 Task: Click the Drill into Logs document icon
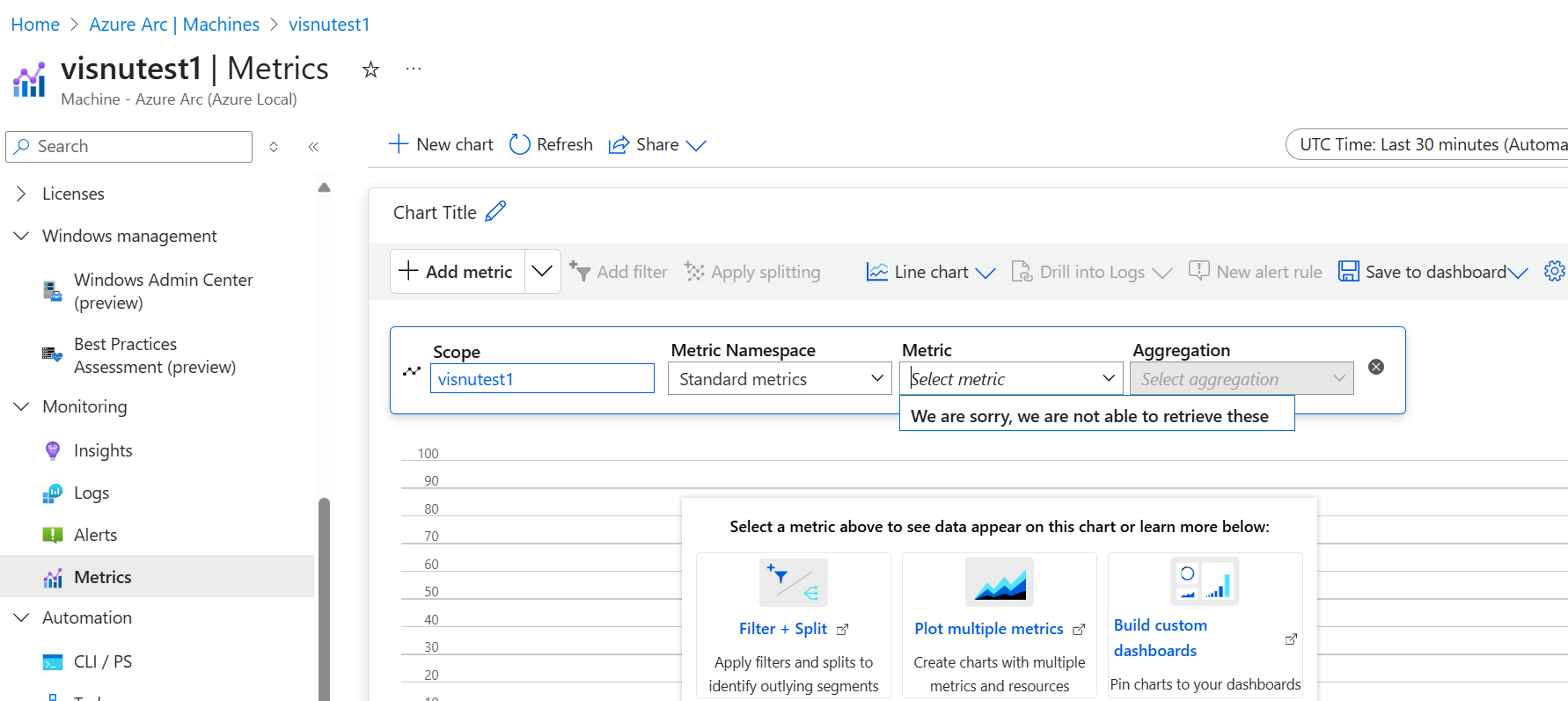(x=1022, y=271)
